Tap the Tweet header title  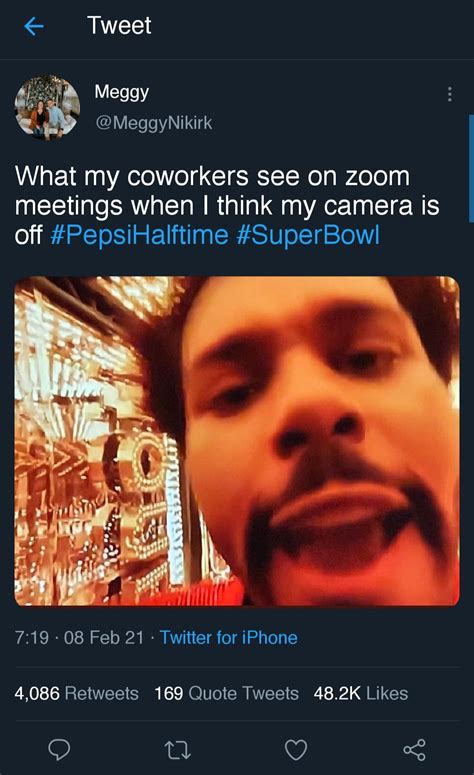[x=119, y=25]
